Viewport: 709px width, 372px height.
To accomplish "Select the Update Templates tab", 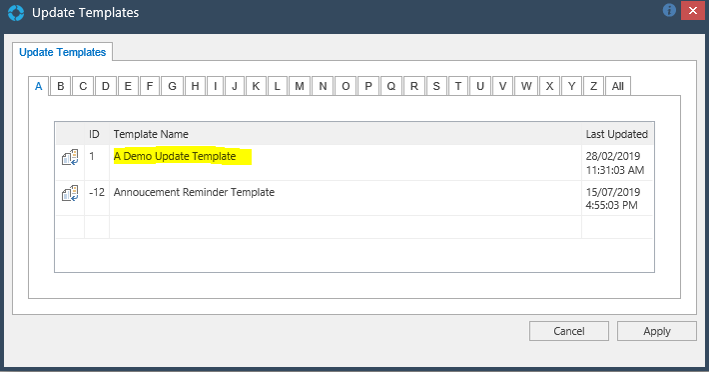I will pos(62,52).
